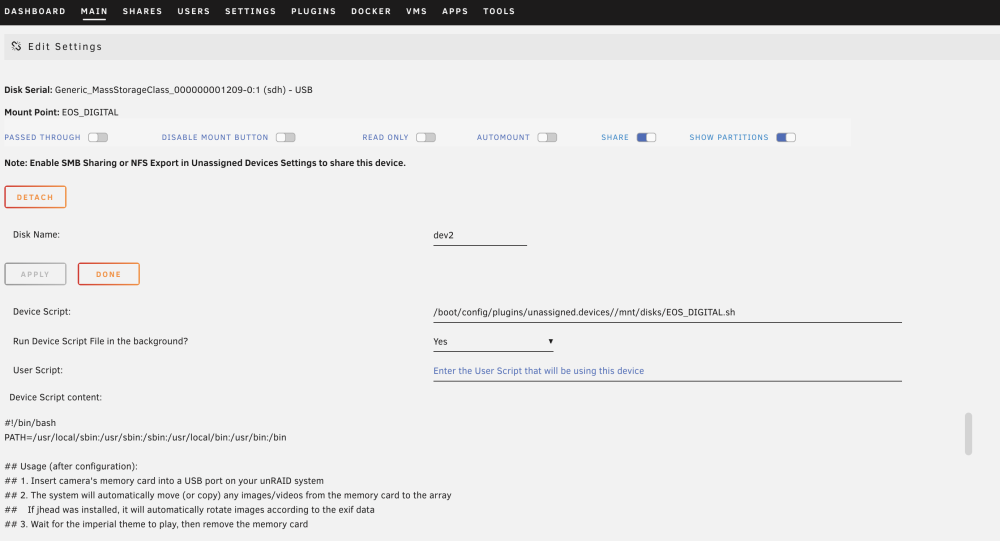This screenshot has width=1000, height=541.
Task: Click the User Script input field
Action: [667, 371]
